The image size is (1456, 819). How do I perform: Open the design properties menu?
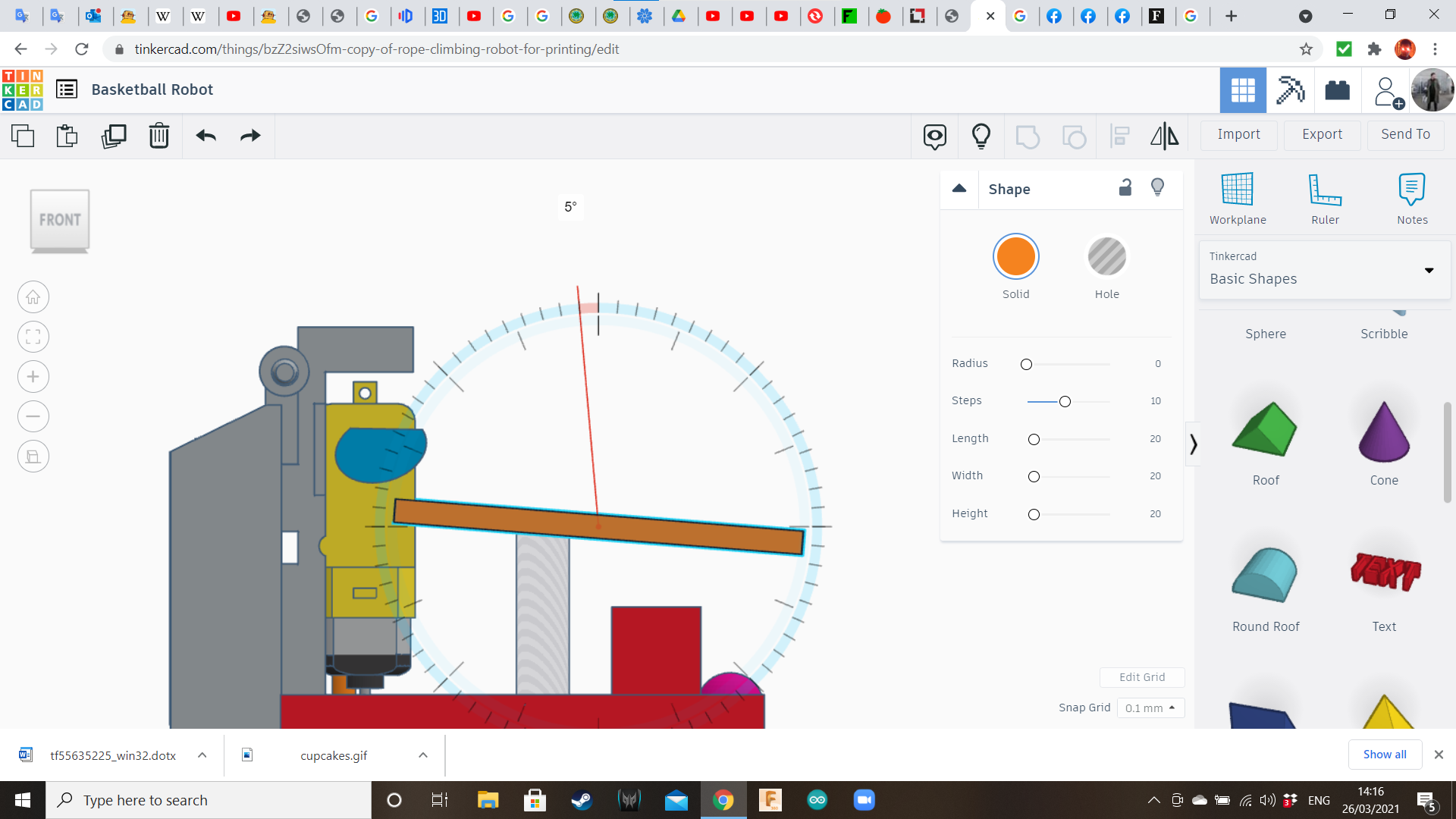tap(67, 89)
